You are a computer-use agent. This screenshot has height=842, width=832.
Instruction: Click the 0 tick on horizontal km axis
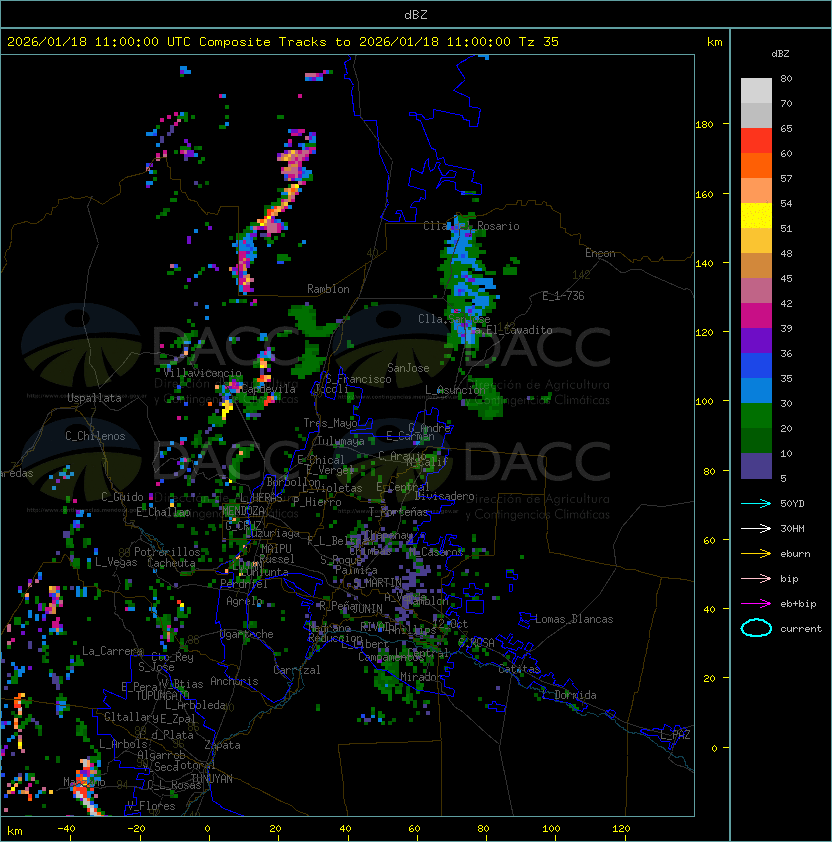point(207,829)
